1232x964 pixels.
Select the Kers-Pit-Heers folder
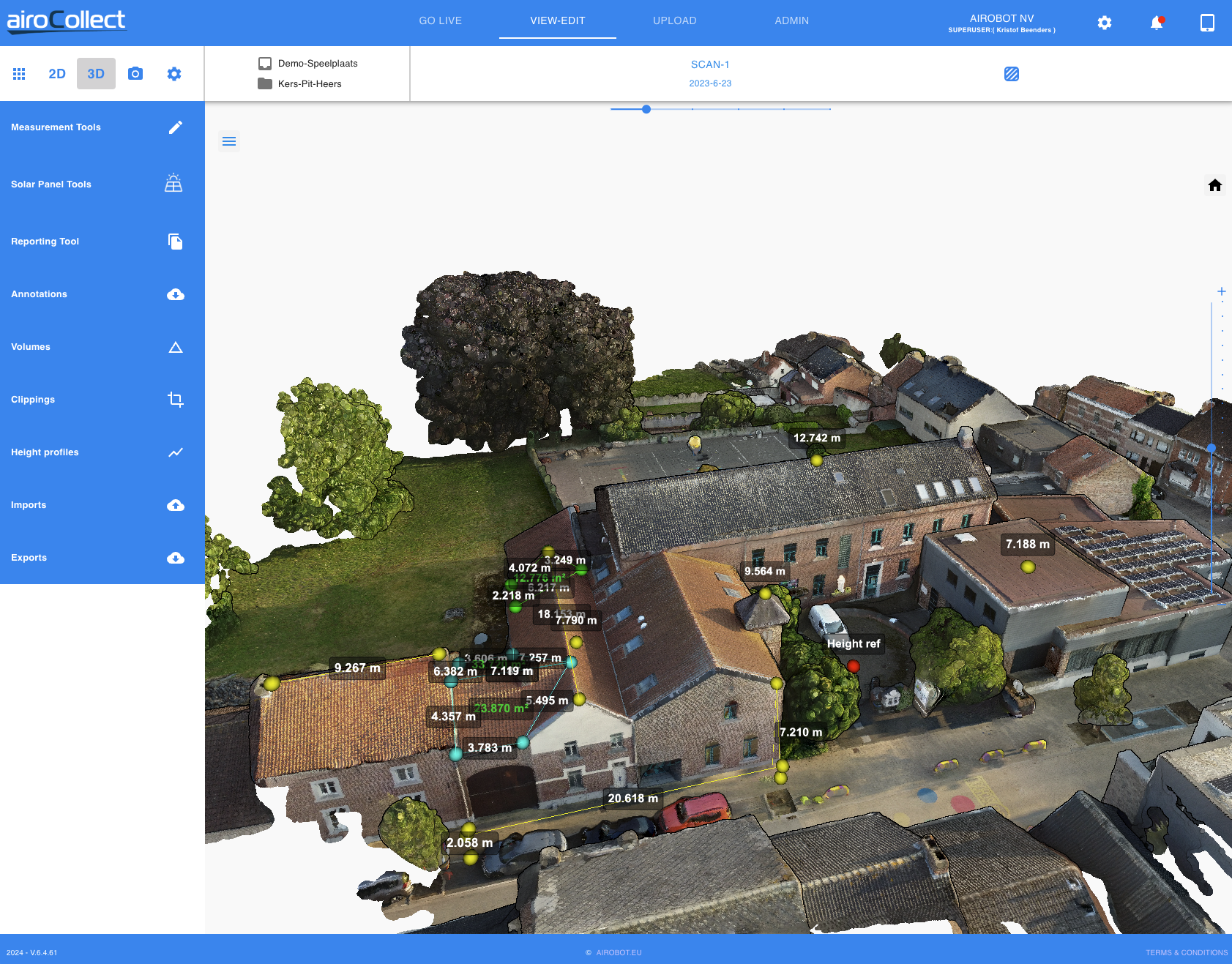click(309, 84)
